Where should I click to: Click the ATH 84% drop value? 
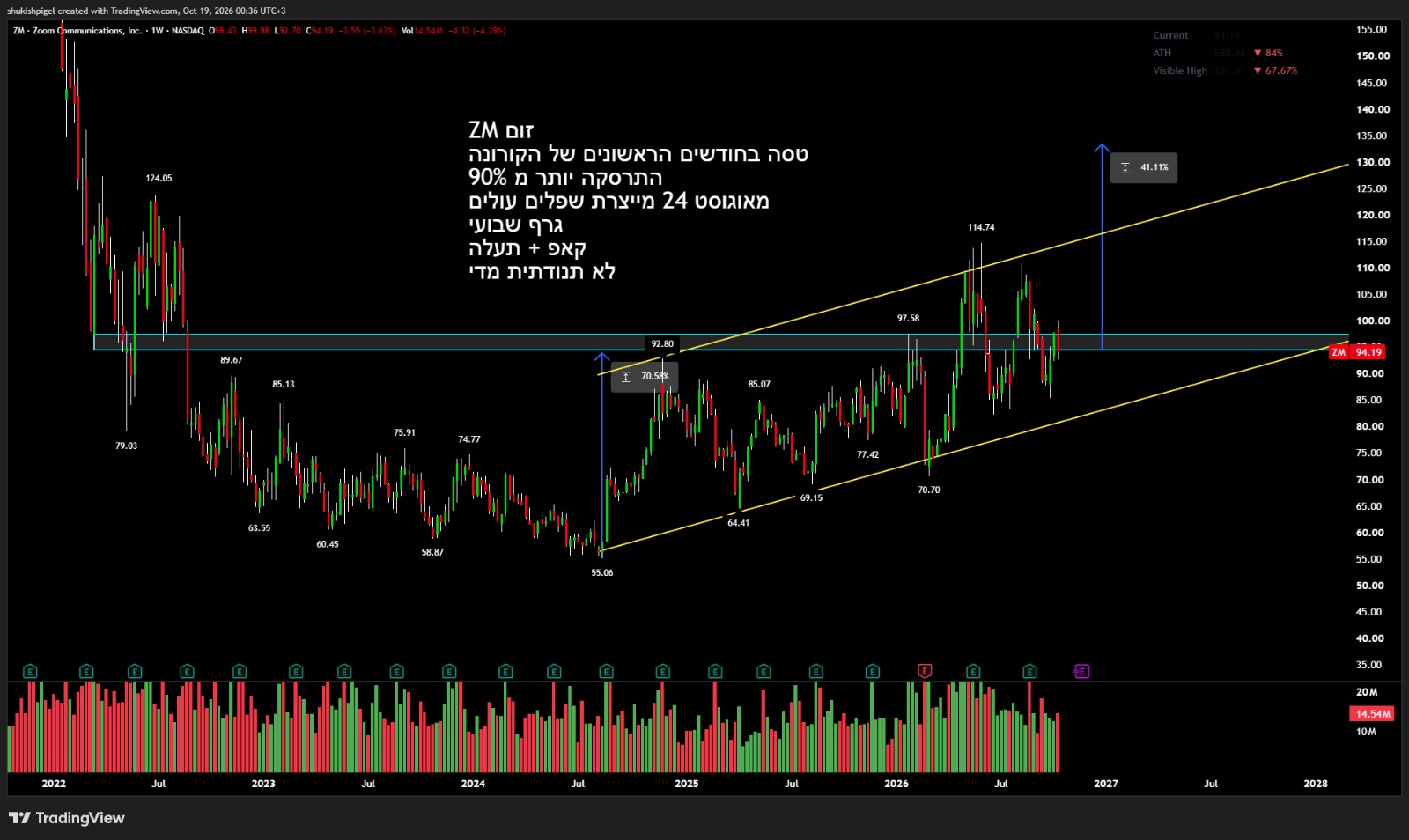pos(1268,53)
